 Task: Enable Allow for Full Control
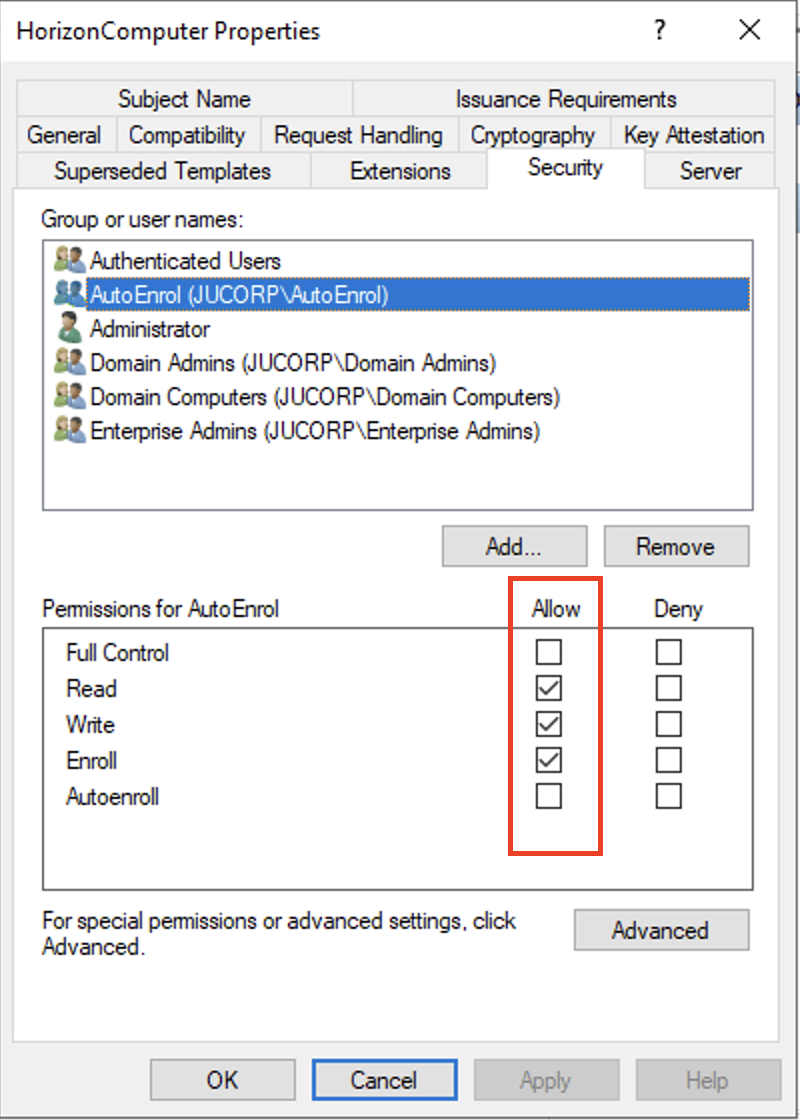[x=549, y=653]
